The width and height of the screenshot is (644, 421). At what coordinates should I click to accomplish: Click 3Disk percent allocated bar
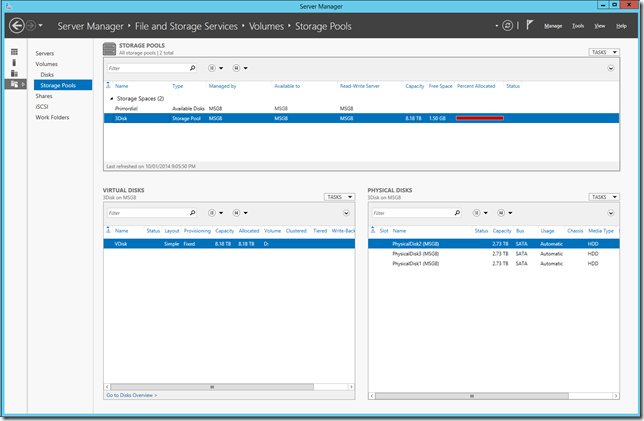(x=479, y=118)
